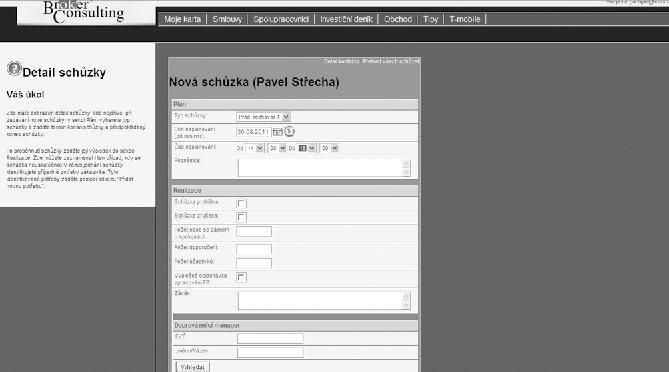Click the 'Realizace' section header
The width and height of the screenshot is (669, 372).
coord(295,190)
